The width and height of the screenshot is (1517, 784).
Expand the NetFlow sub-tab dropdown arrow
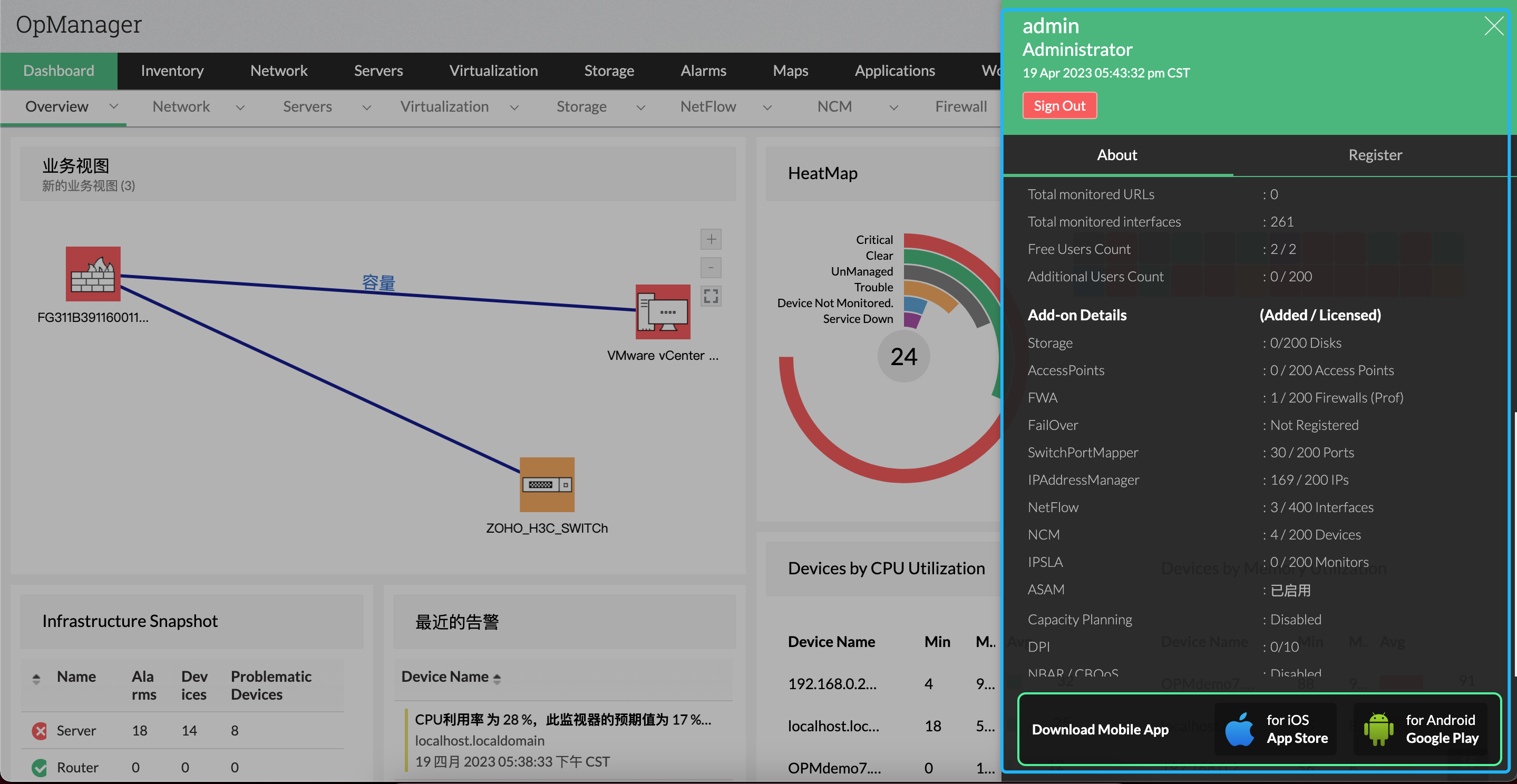767,107
